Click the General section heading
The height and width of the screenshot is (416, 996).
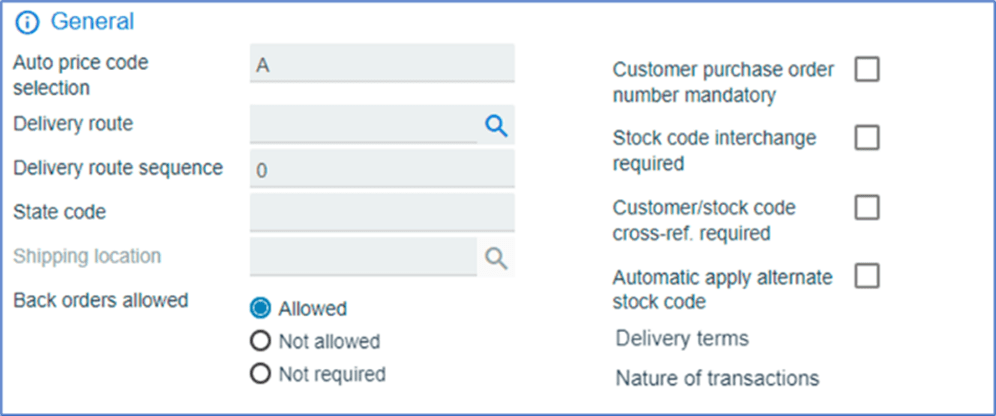(92, 21)
